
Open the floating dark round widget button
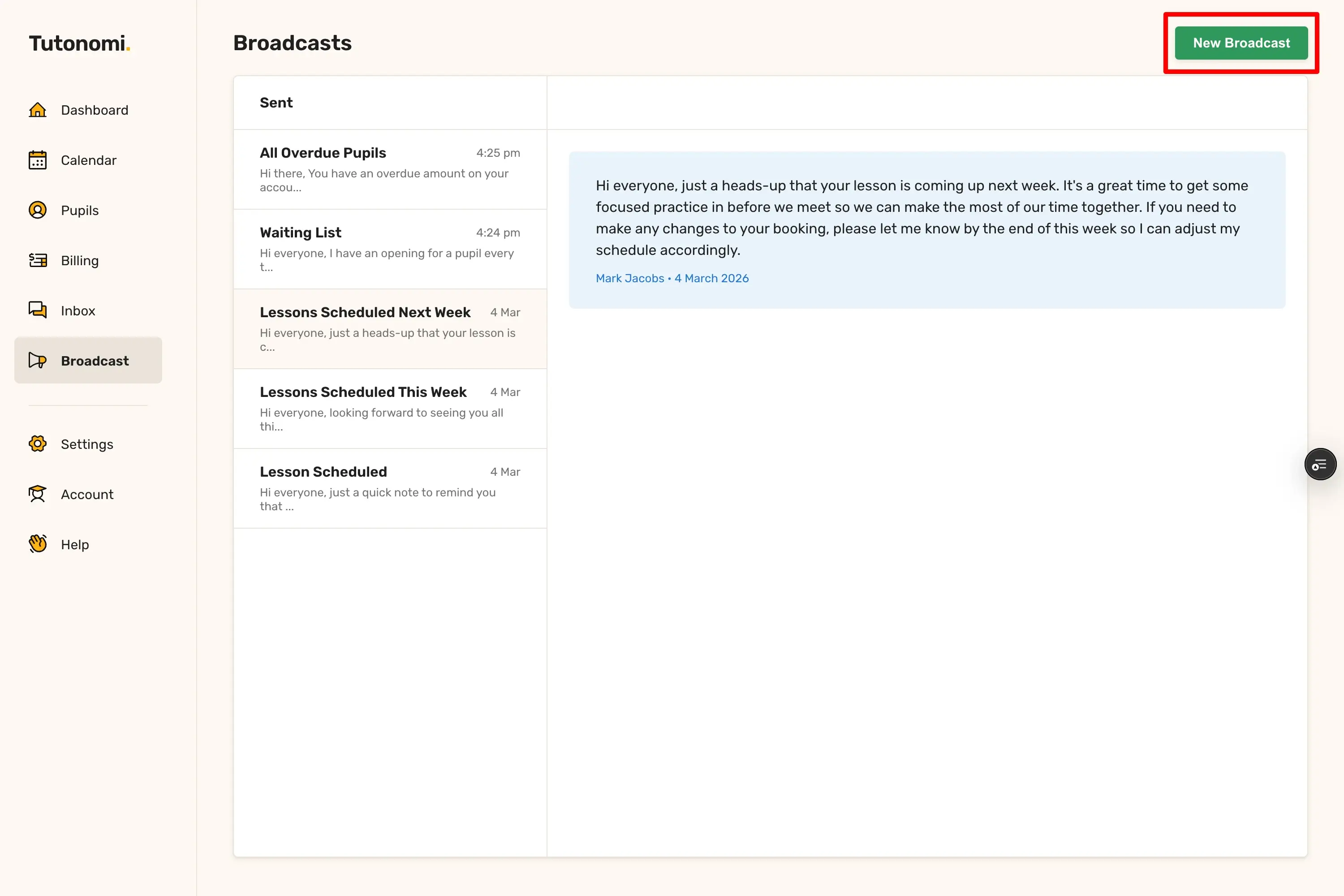tap(1320, 464)
